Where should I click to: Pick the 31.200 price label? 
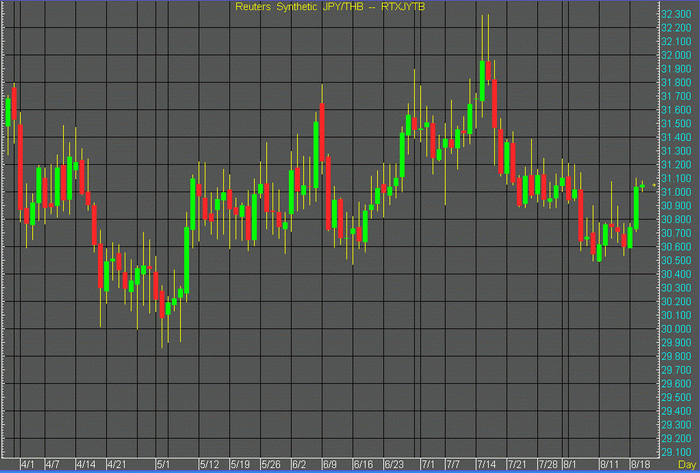[x=676, y=165]
